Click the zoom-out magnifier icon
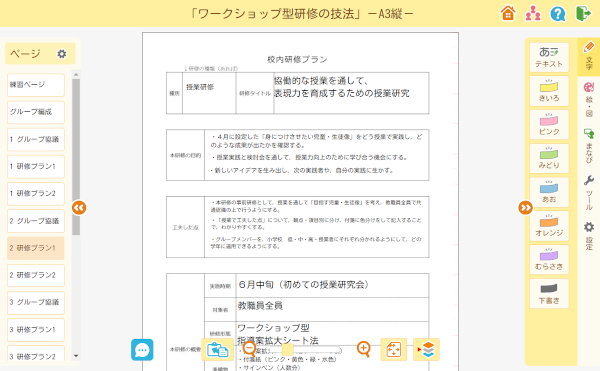 pos(249,349)
